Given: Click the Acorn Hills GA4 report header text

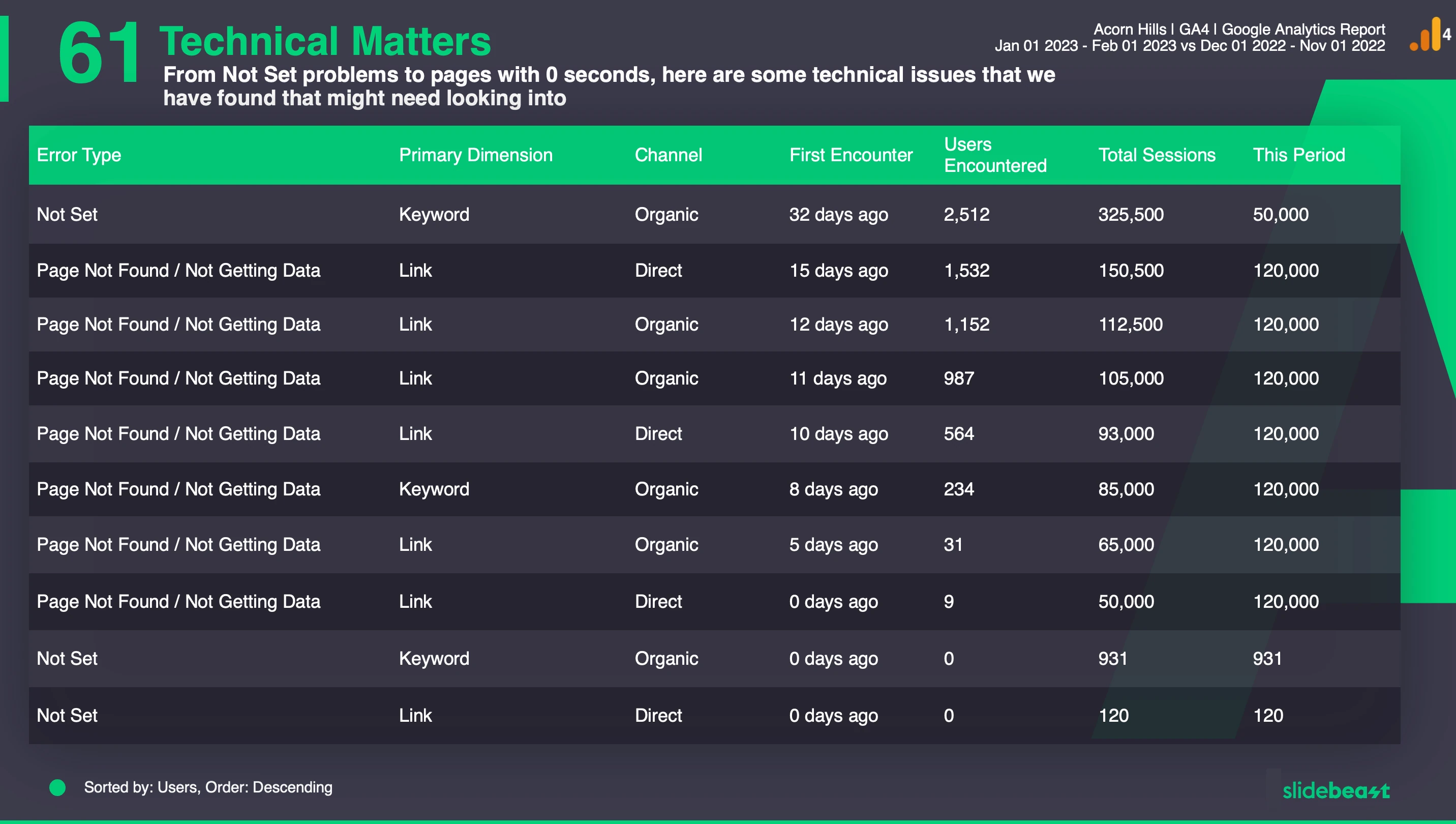Looking at the screenshot, I should click(1239, 29).
